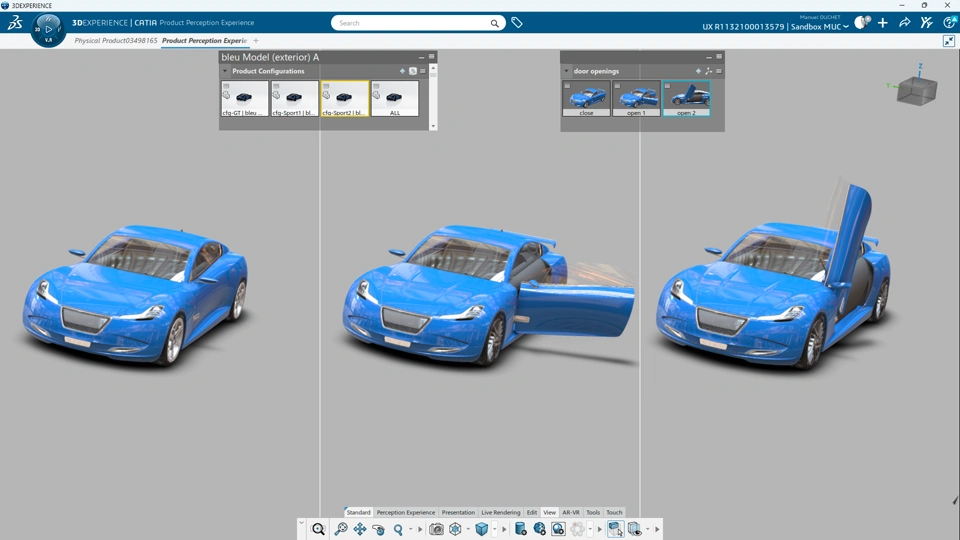Check the cfg-GT configuration checkbox
The image size is (960, 540).
[226, 86]
